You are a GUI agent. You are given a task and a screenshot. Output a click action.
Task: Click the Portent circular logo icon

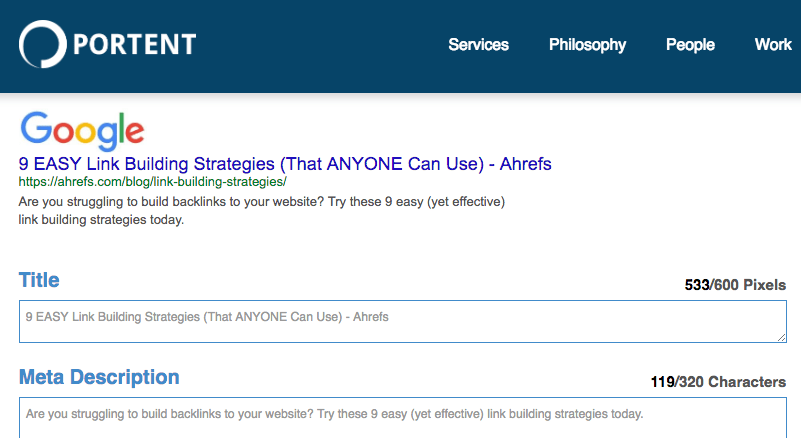(42, 45)
